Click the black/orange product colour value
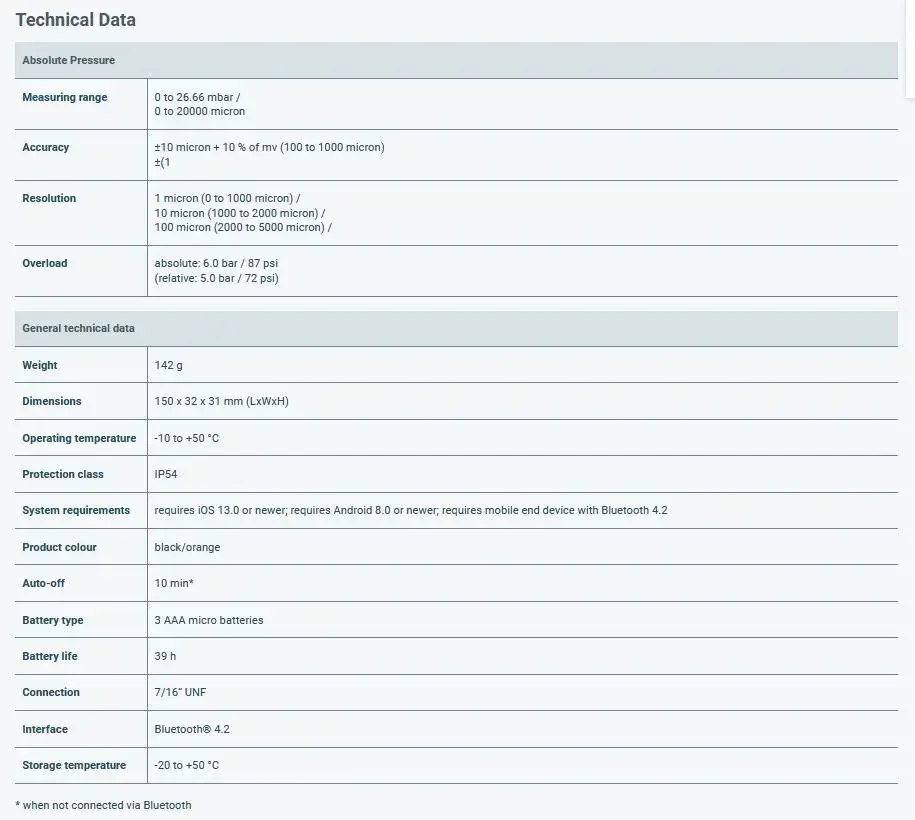 [187, 547]
